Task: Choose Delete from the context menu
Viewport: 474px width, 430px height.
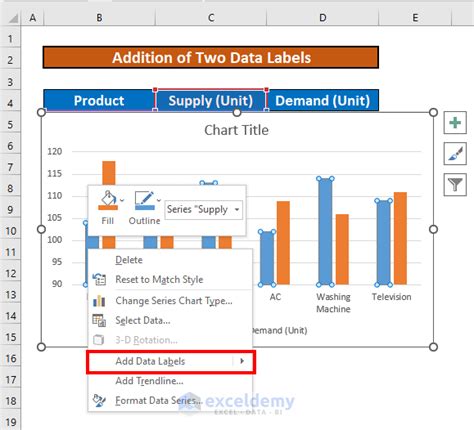Action: [129, 260]
